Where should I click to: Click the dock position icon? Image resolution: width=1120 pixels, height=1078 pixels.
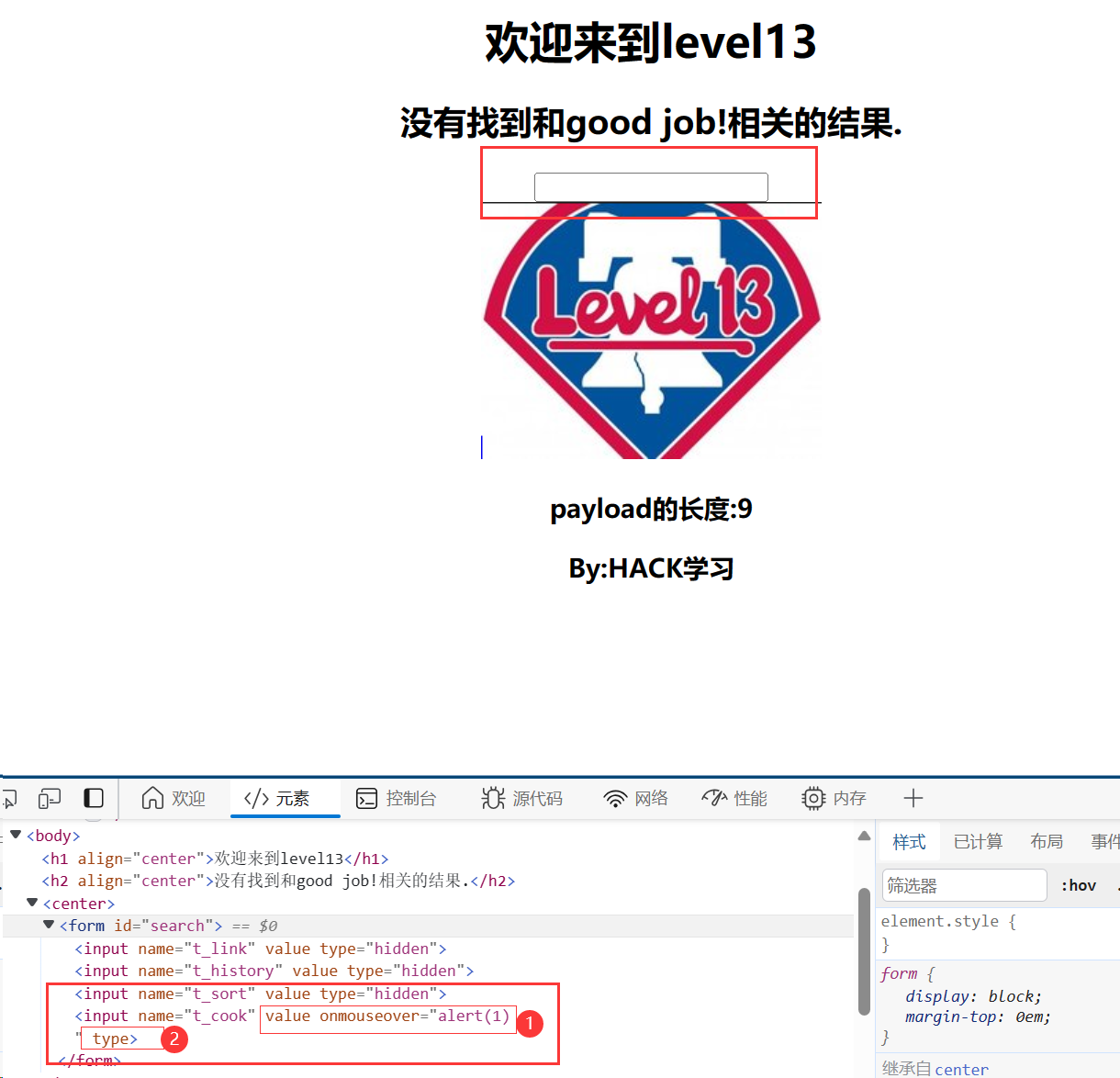94,798
